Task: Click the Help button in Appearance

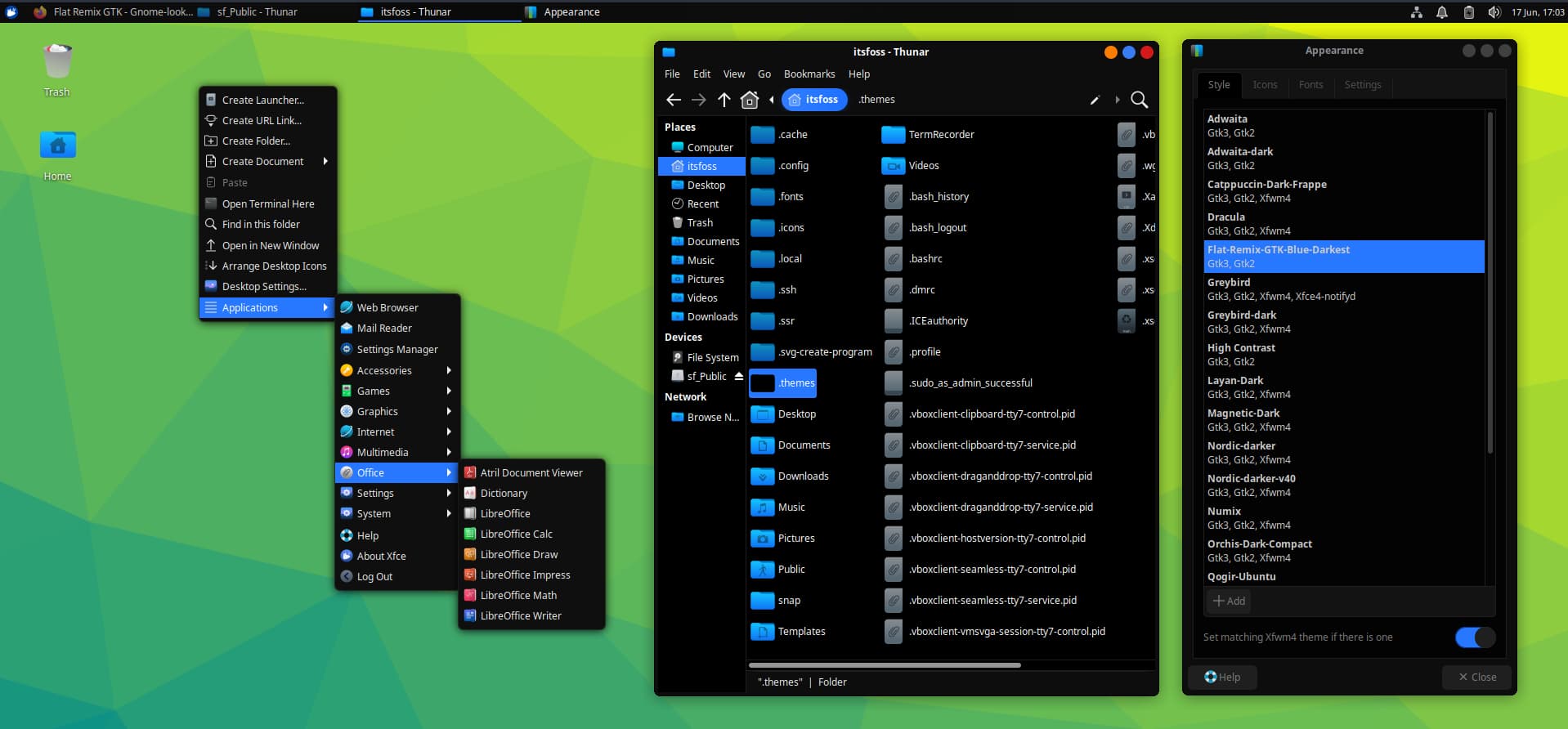Action: pos(1222,678)
